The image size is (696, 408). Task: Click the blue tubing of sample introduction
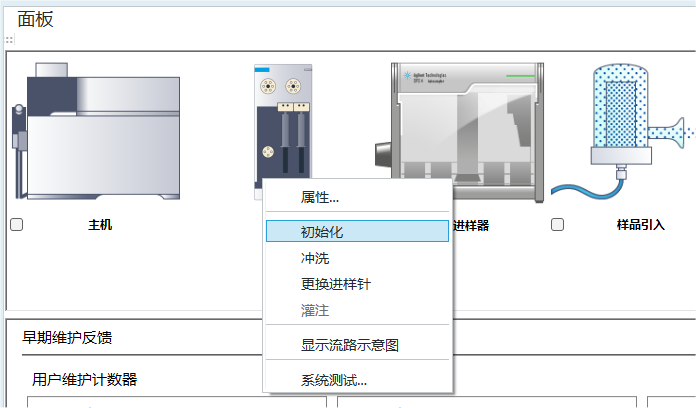tap(586, 189)
